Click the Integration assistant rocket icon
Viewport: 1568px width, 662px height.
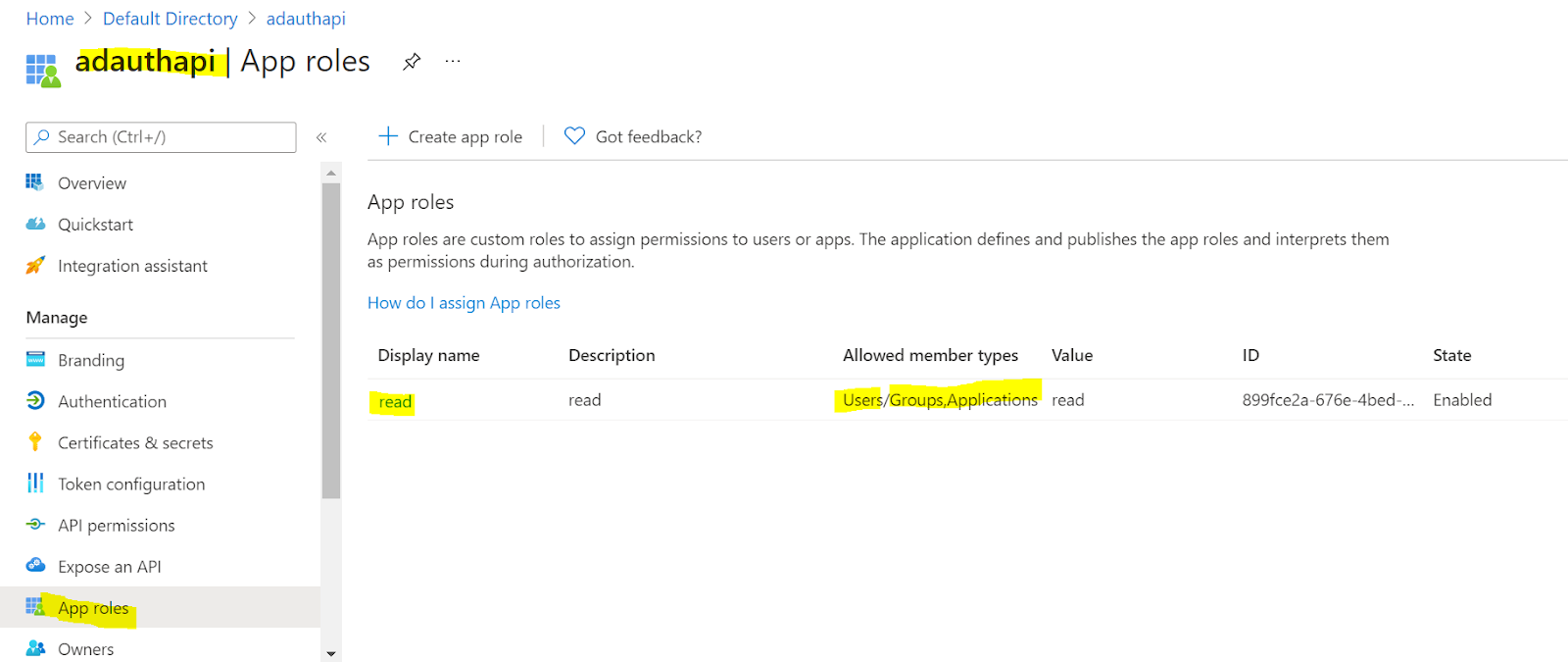(35, 265)
